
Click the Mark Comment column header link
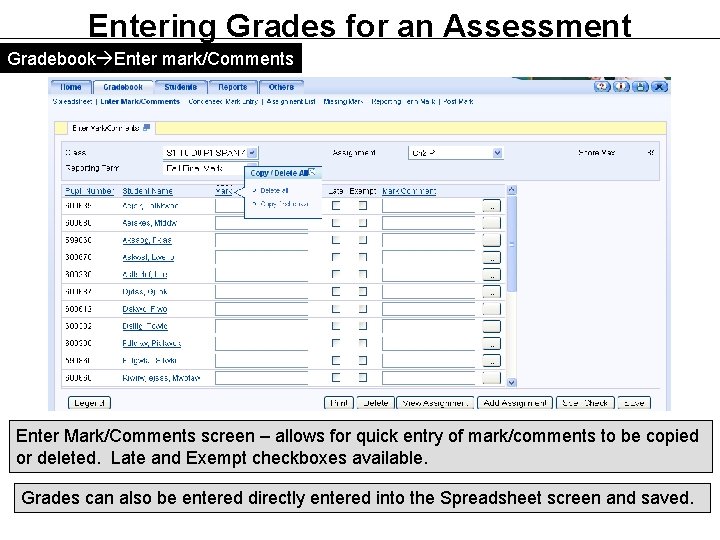coord(409,191)
